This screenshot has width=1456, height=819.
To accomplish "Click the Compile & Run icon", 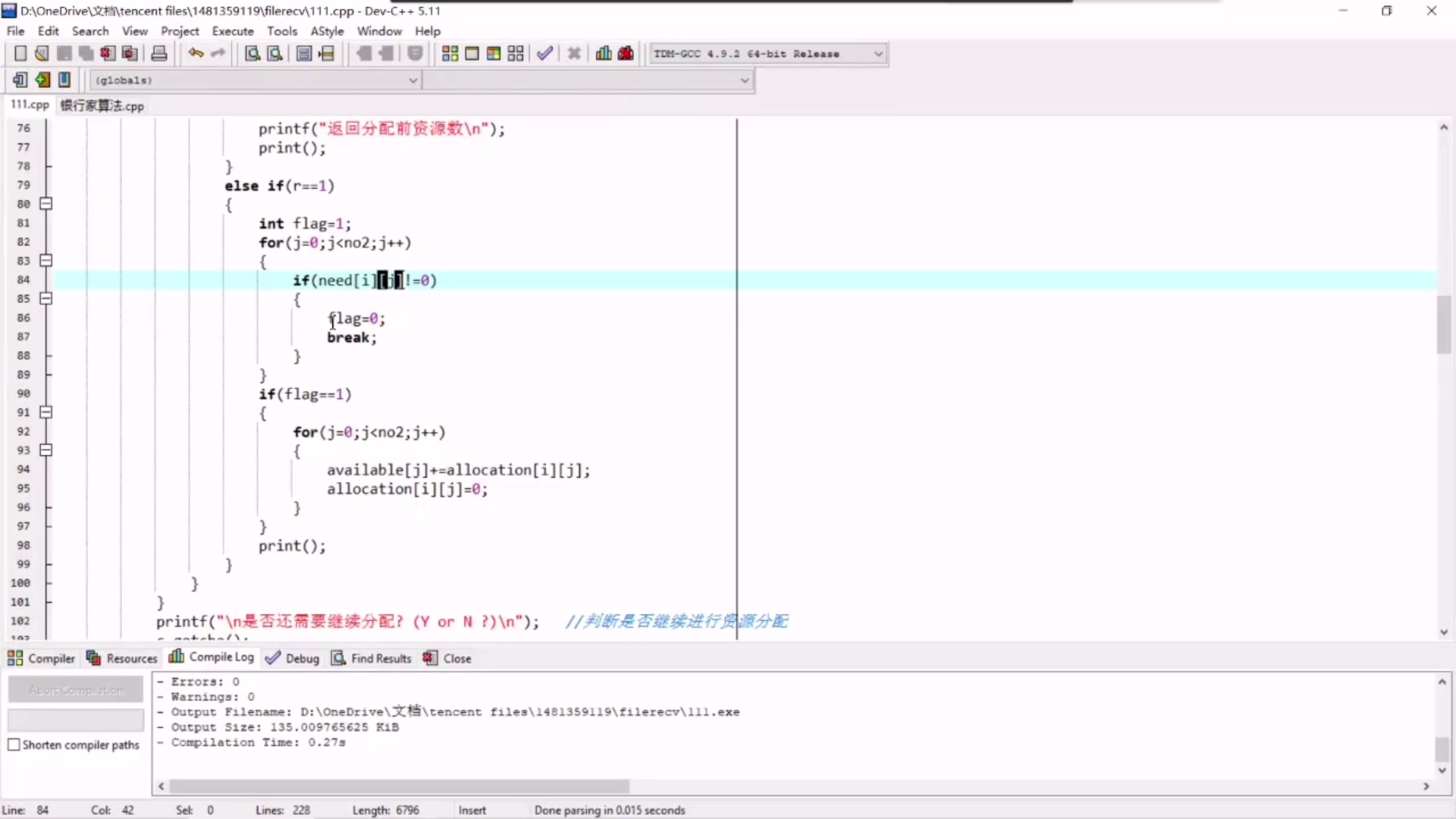I will click(x=494, y=54).
